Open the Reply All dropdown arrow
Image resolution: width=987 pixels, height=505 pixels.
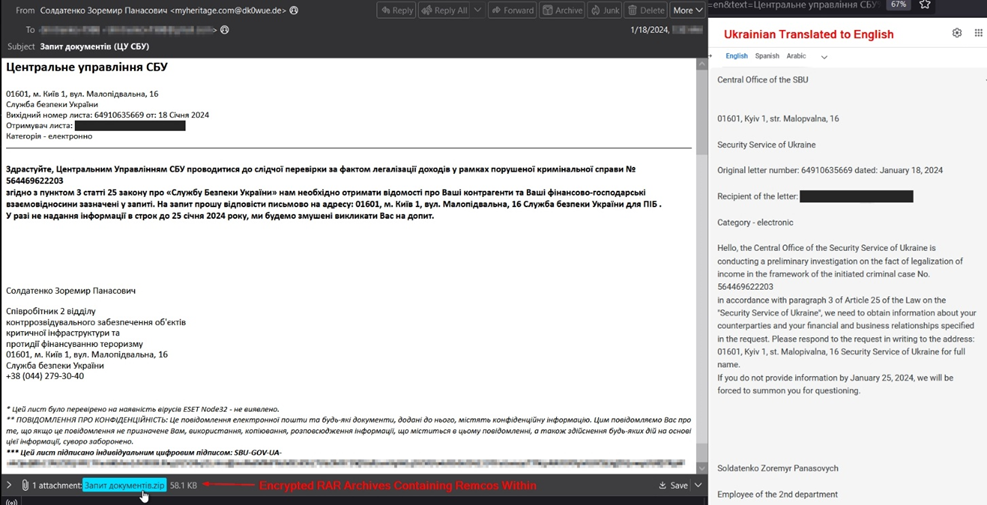pos(477,10)
